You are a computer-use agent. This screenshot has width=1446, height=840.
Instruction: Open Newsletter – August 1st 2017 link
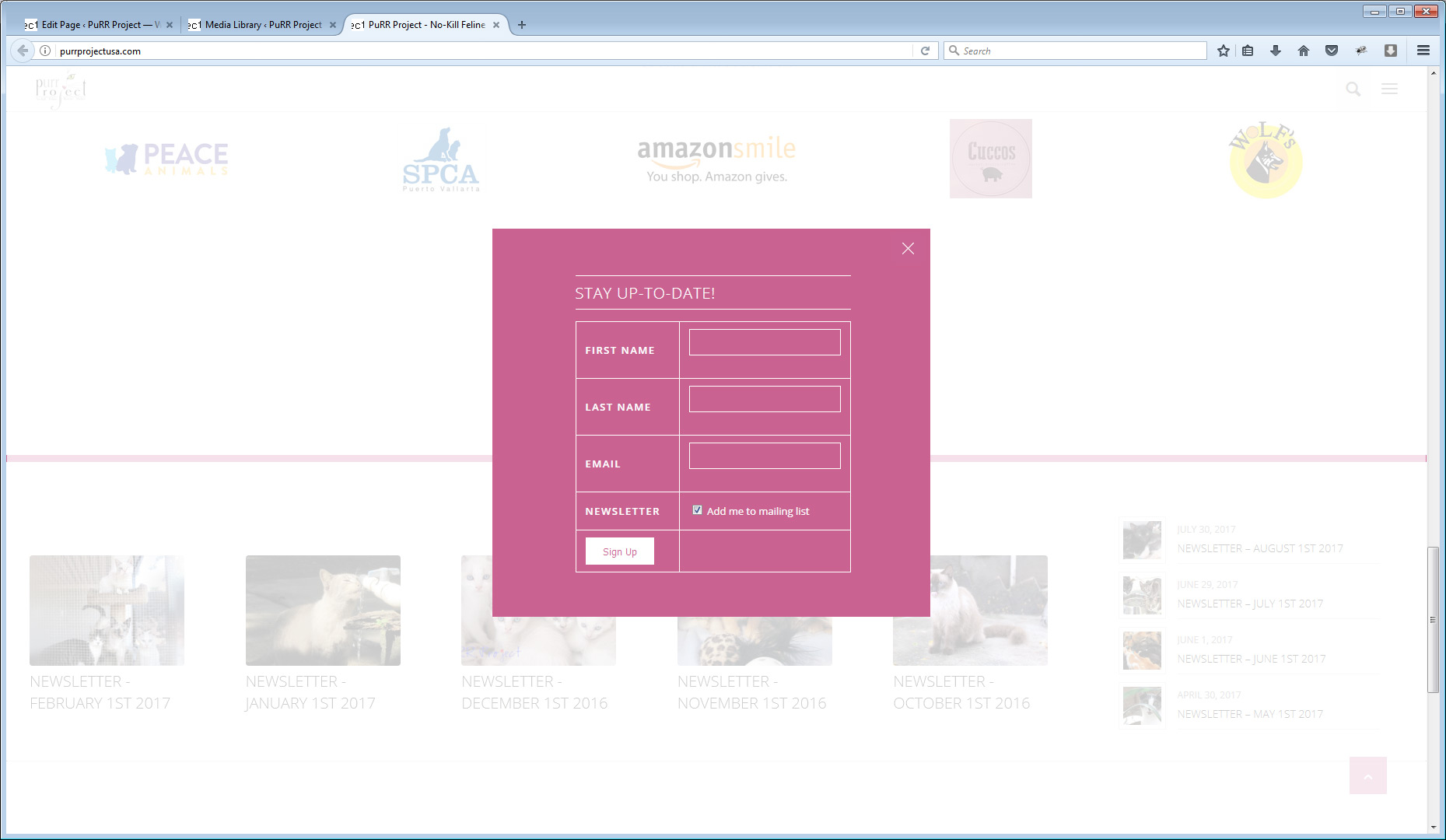coord(1260,548)
